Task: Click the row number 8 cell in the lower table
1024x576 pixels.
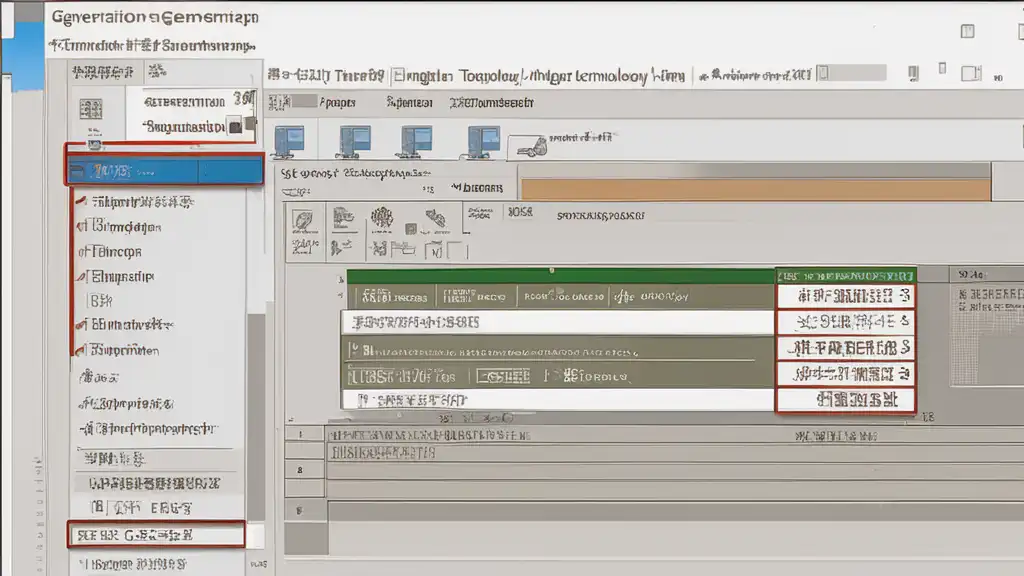Action: click(304, 470)
